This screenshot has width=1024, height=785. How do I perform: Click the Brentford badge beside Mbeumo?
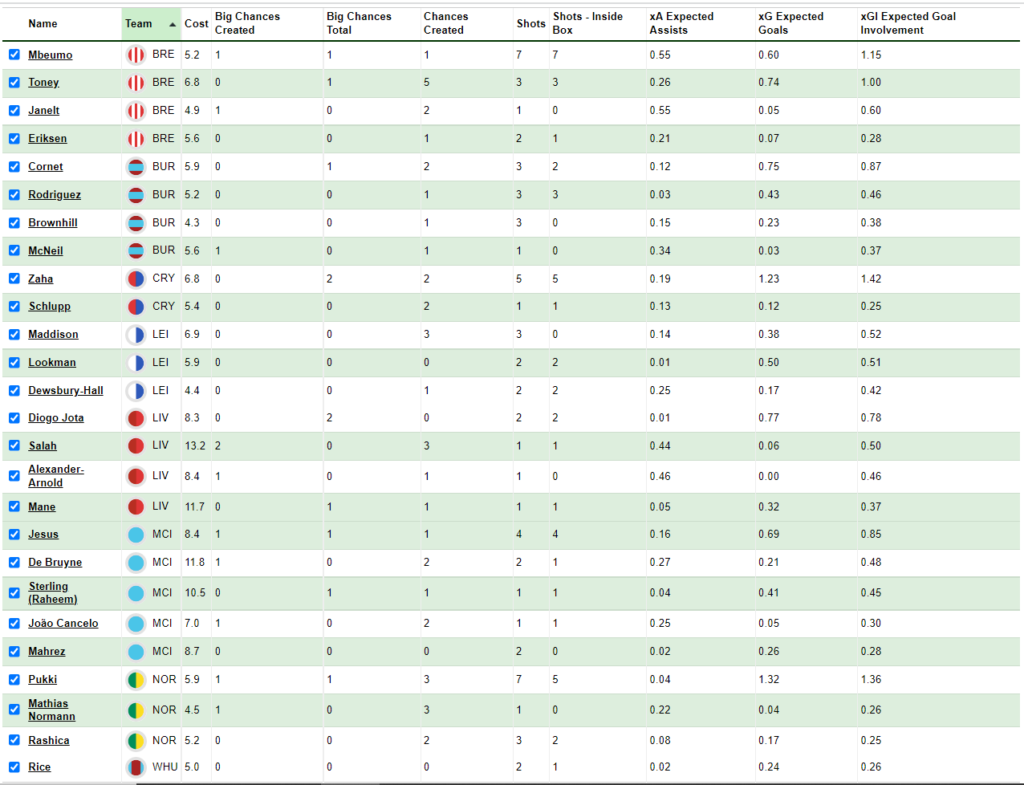(136, 55)
